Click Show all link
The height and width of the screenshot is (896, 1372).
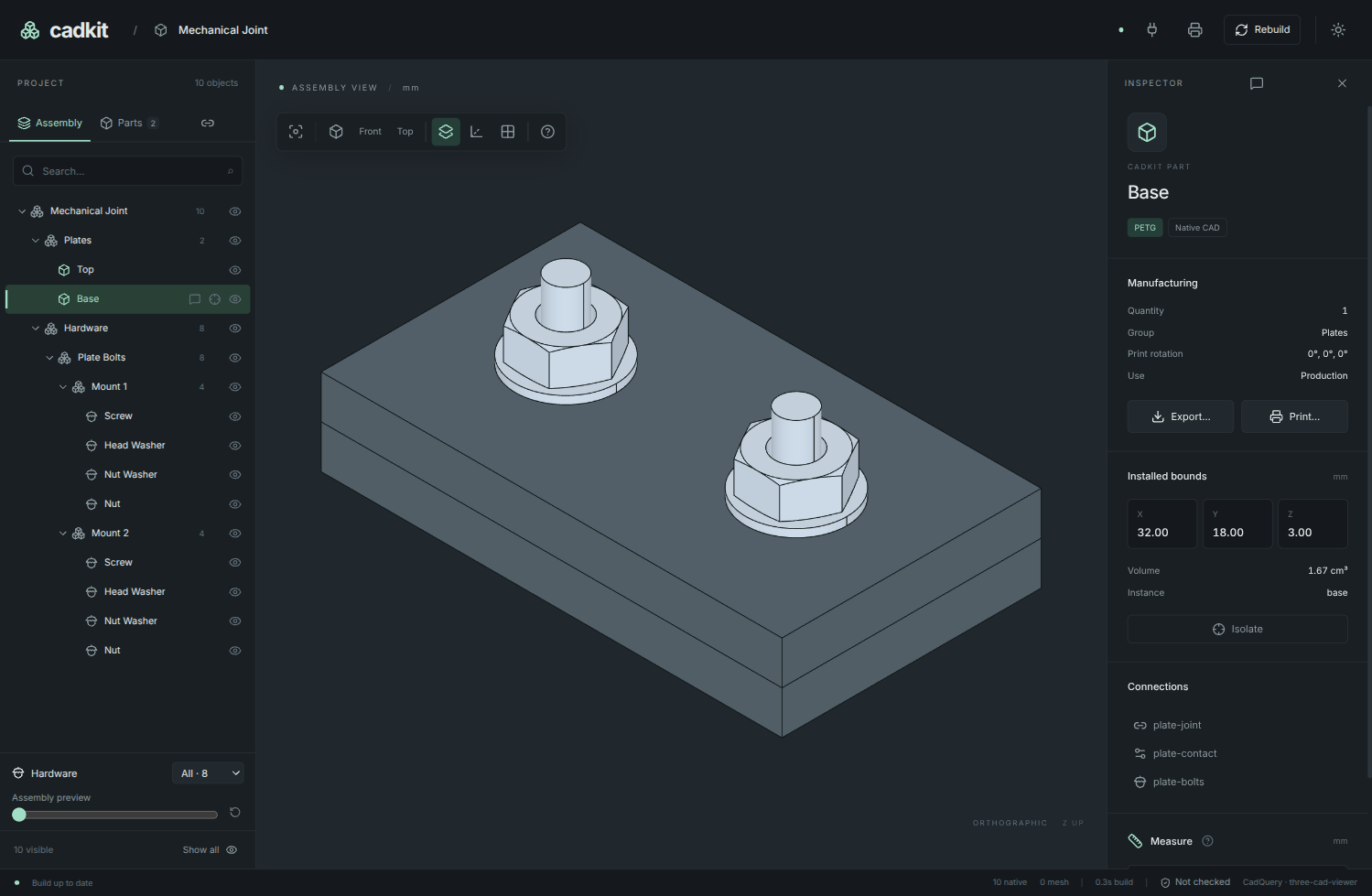(210, 850)
